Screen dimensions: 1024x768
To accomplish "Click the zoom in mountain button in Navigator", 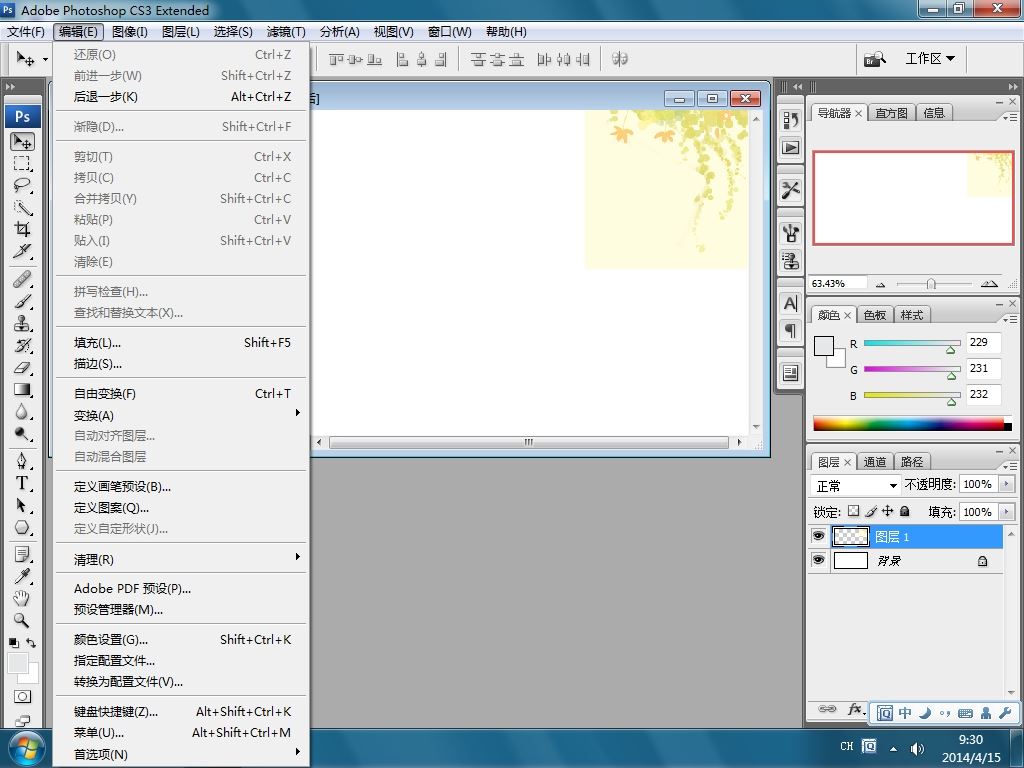I will point(989,283).
